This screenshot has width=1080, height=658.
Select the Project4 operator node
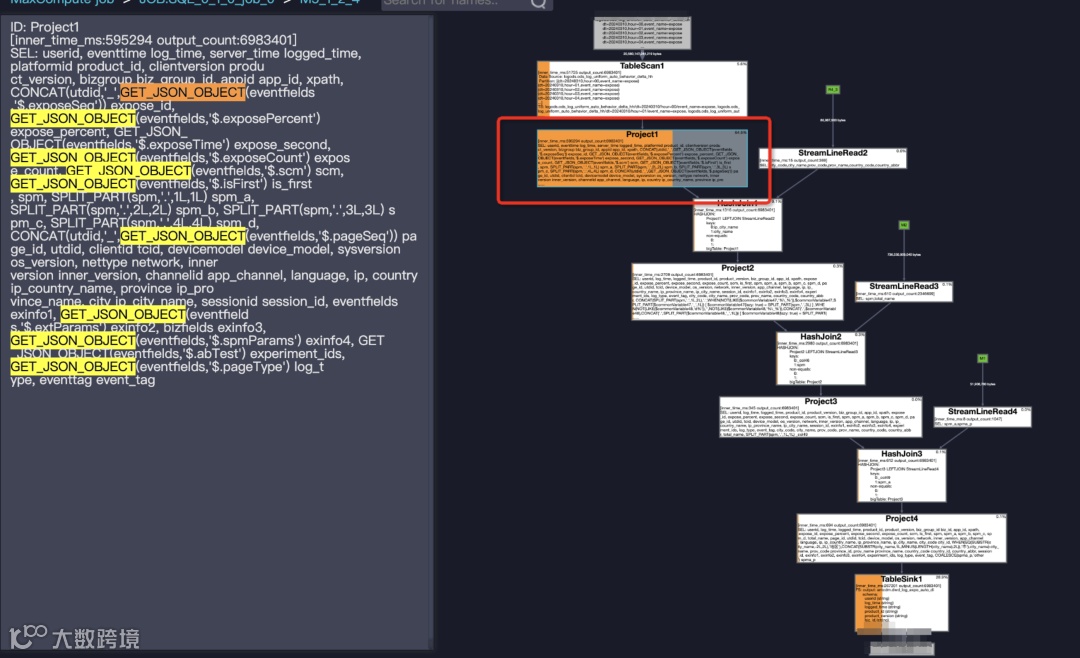902,537
